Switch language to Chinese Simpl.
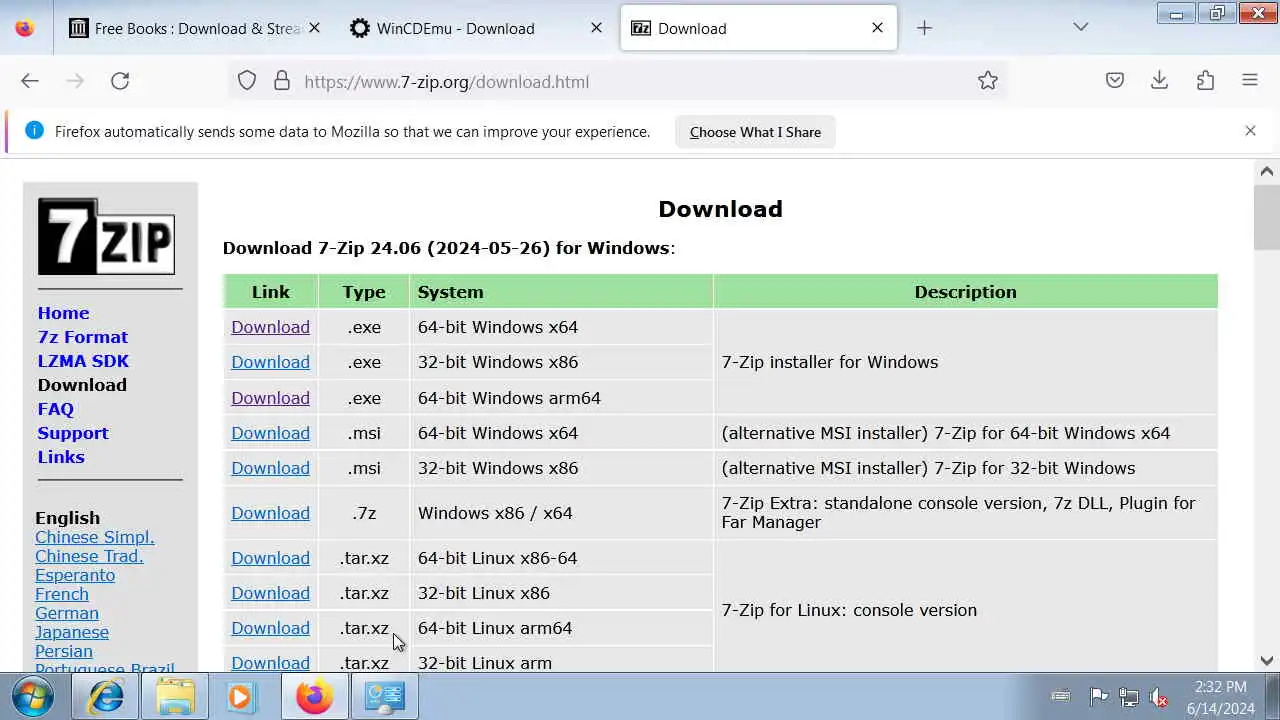 coord(95,537)
